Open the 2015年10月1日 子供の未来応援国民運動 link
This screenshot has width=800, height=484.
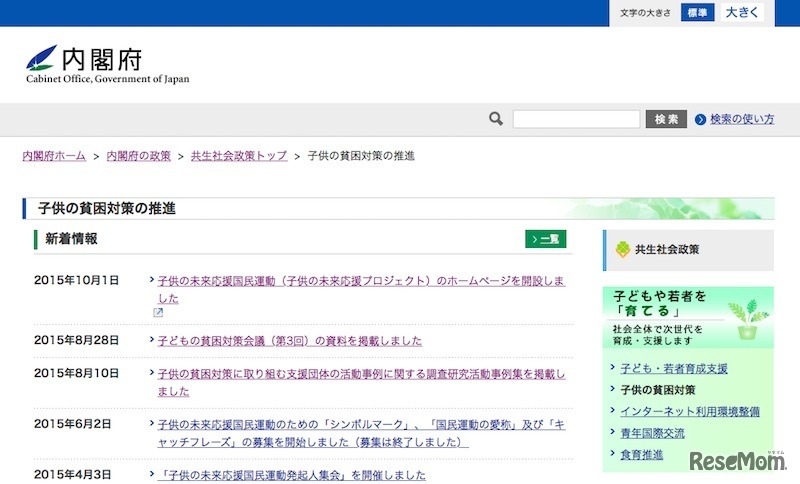pos(361,289)
